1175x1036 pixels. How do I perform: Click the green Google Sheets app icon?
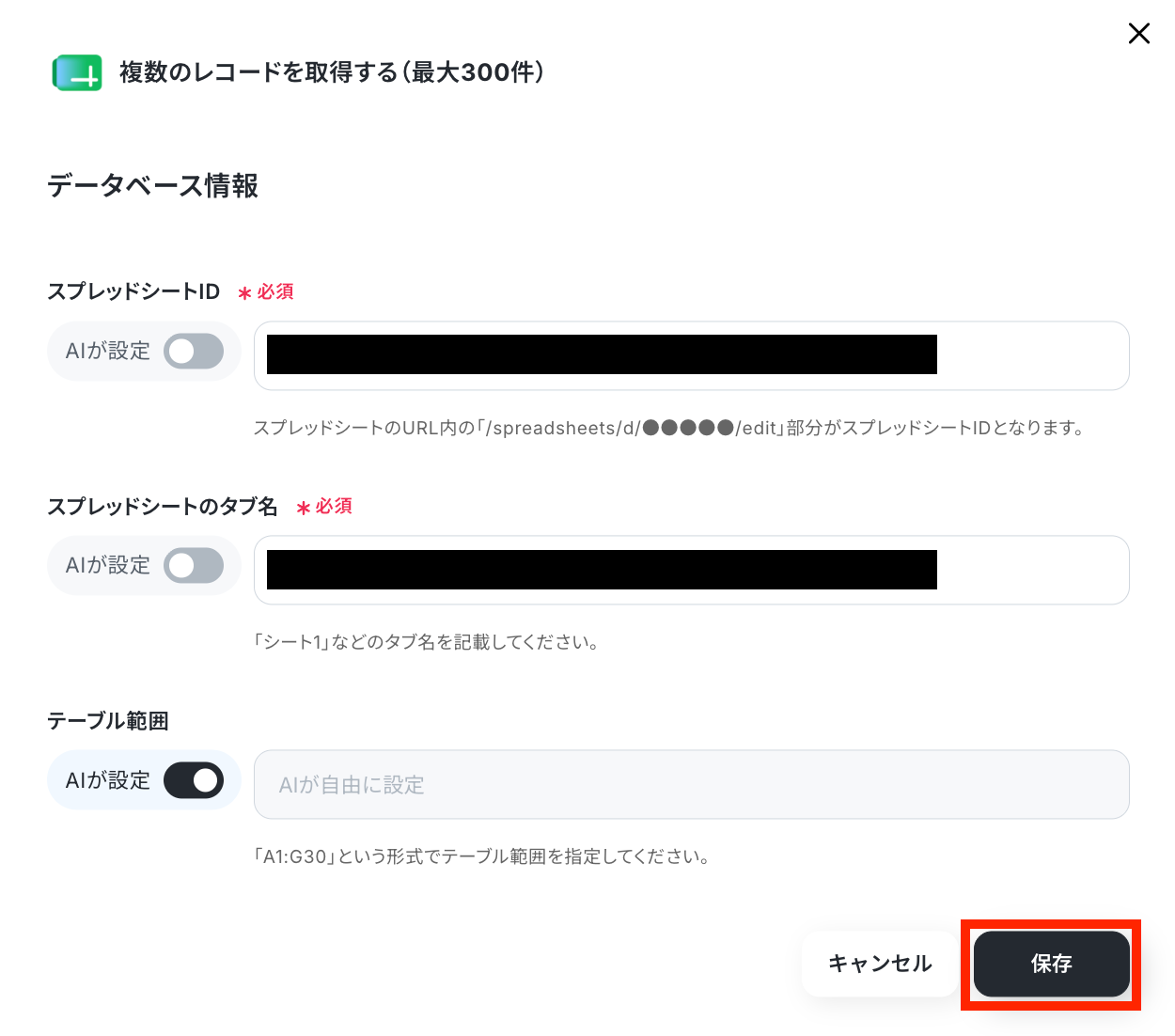[x=77, y=72]
